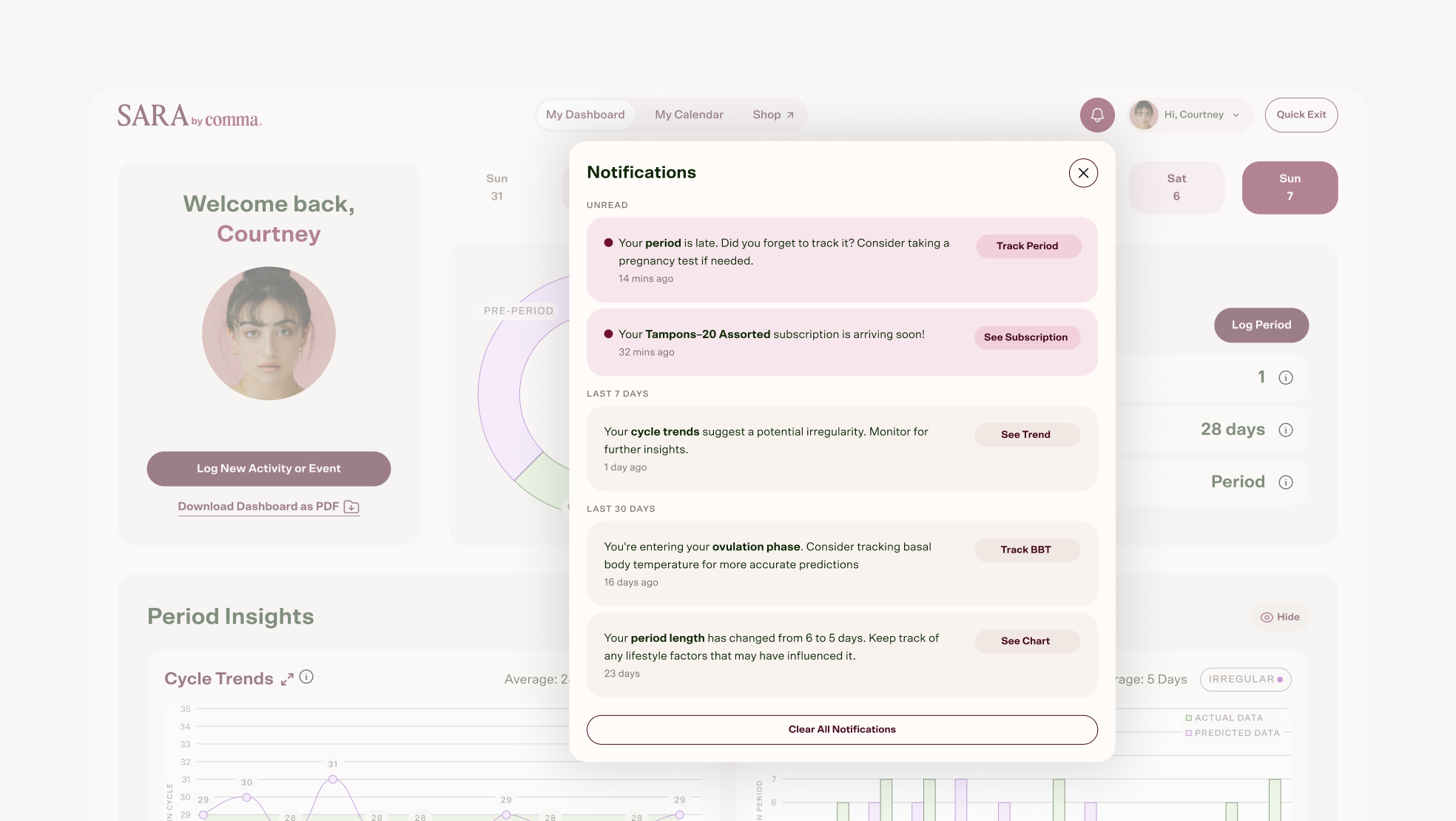Open Cycle Trends info tooltip
The height and width of the screenshot is (821, 1456).
(306, 677)
